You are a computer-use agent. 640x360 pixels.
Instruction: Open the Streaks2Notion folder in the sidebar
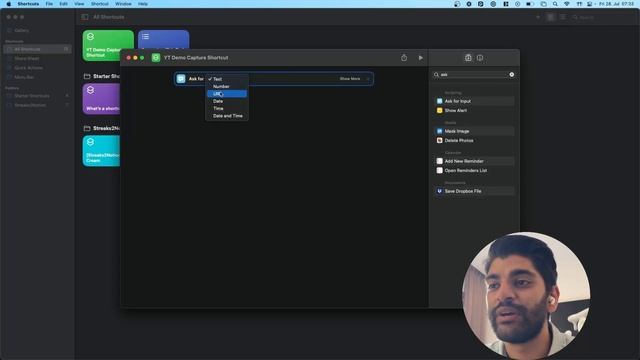[37, 105]
